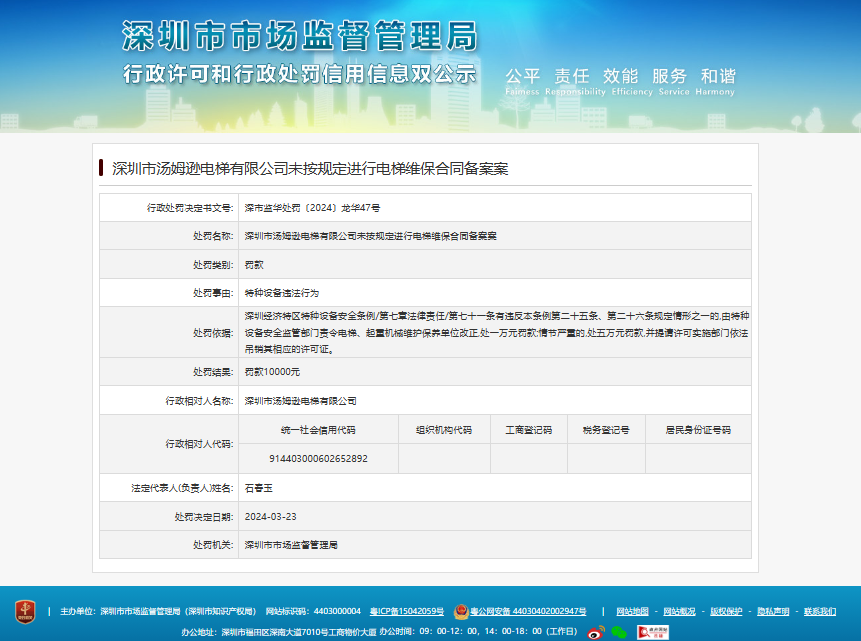861x641 pixels.
Task: Click the government agency badge icon in footer
Action: (x=25, y=611)
